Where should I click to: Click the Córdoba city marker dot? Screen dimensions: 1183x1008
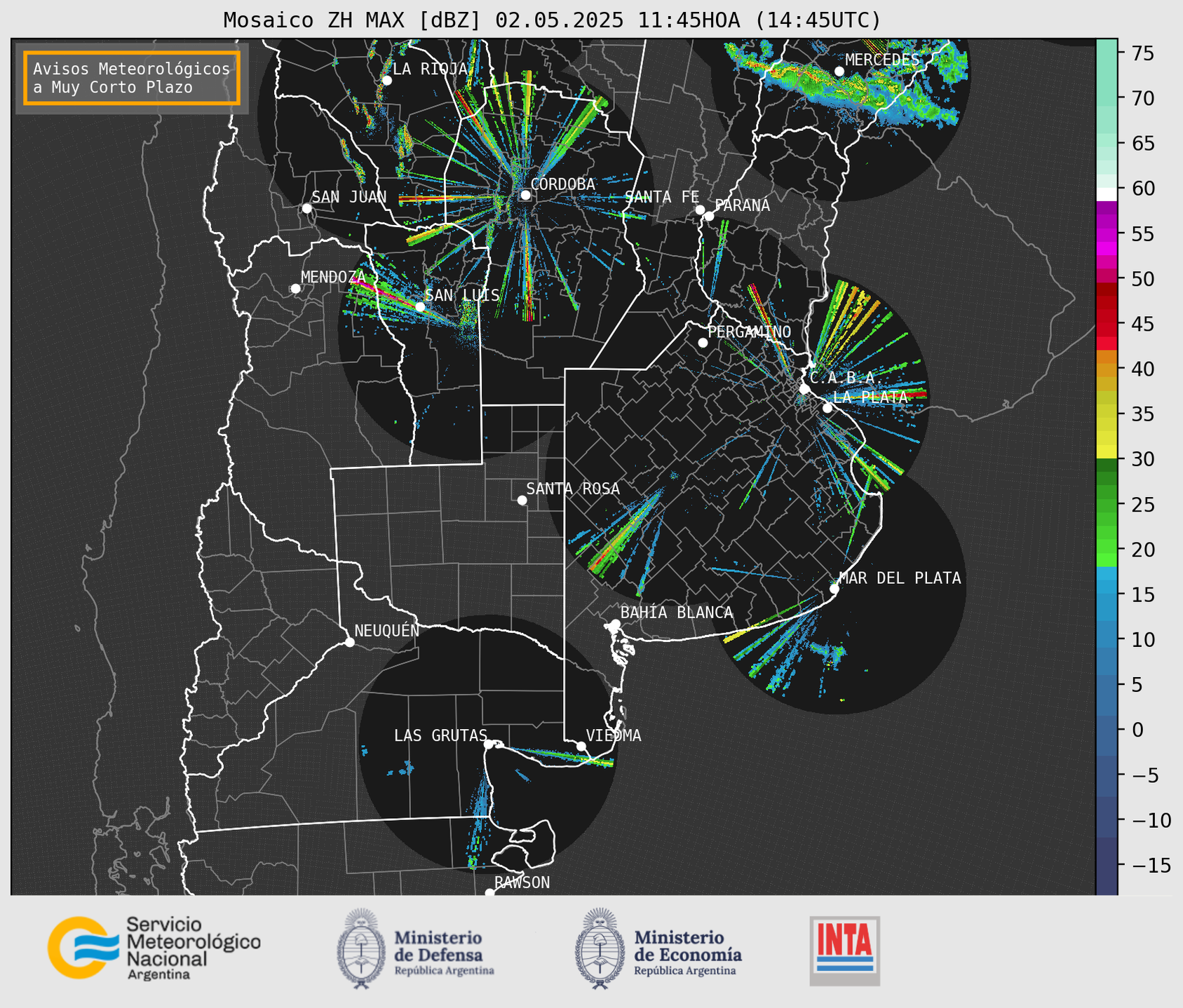tap(525, 195)
